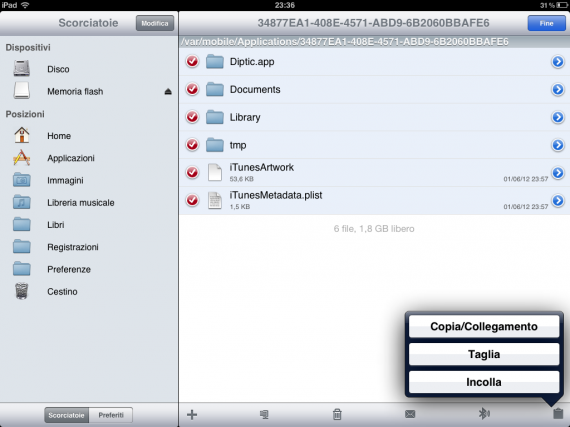Viewport: 570px width, 427px height.
Task: Tap the mail envelope icon in the toolbar
Action: [x=410, y=414]
